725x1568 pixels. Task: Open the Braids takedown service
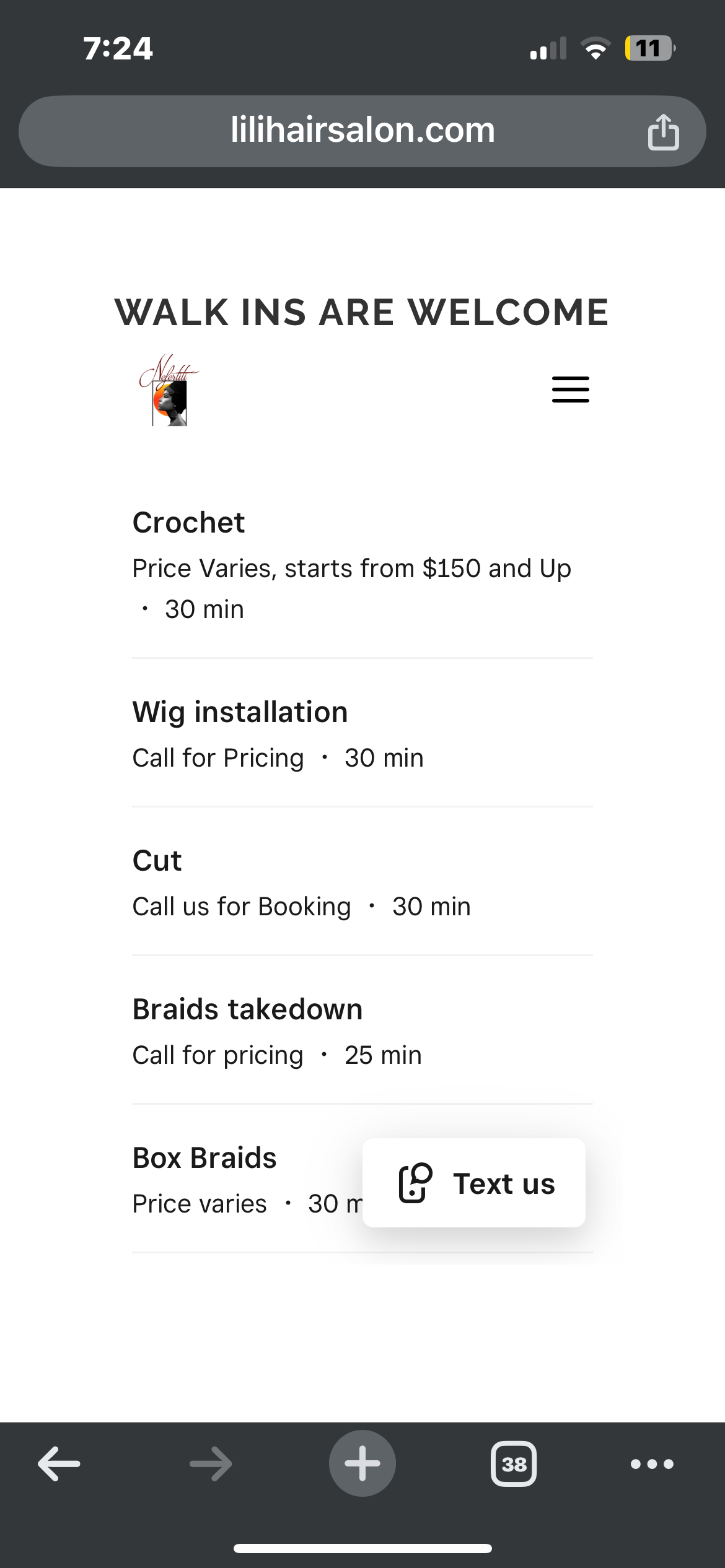tap(248, 1009)
